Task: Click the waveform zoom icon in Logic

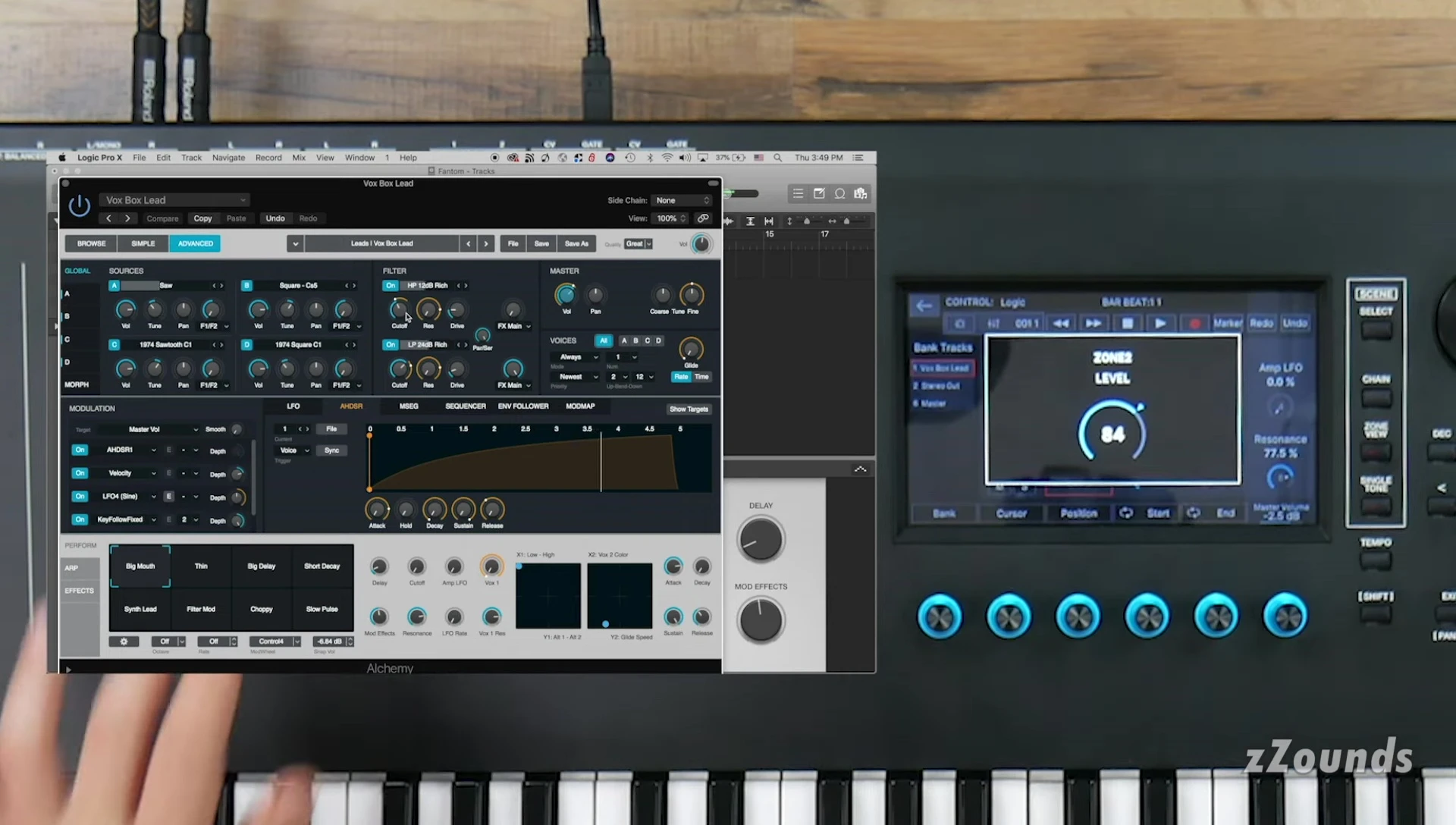Action: pyautogui.click(x=729, y=221)
